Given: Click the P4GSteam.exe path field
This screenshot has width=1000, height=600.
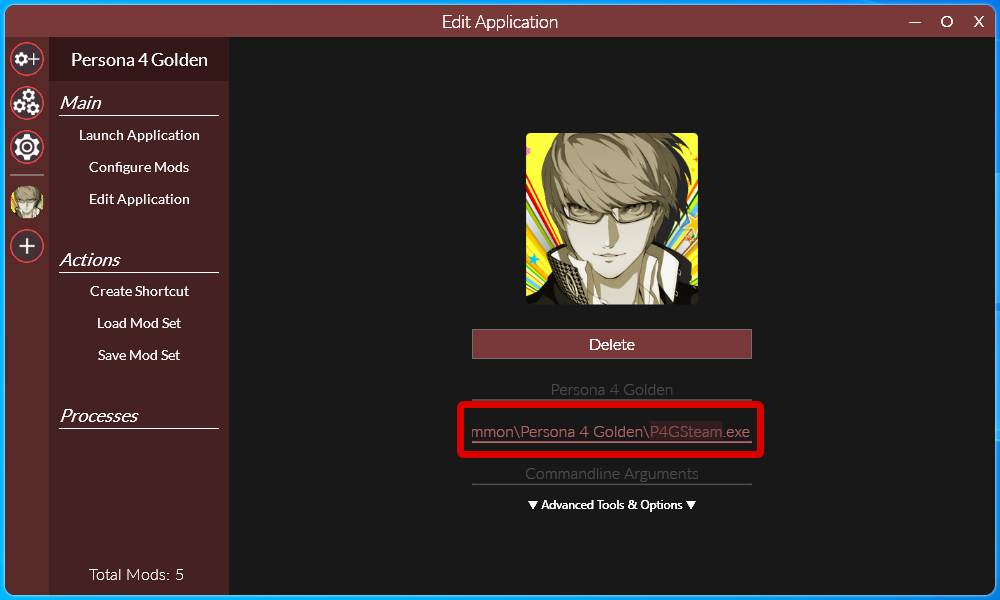Looking at the screenshot, I should (612, 432).
